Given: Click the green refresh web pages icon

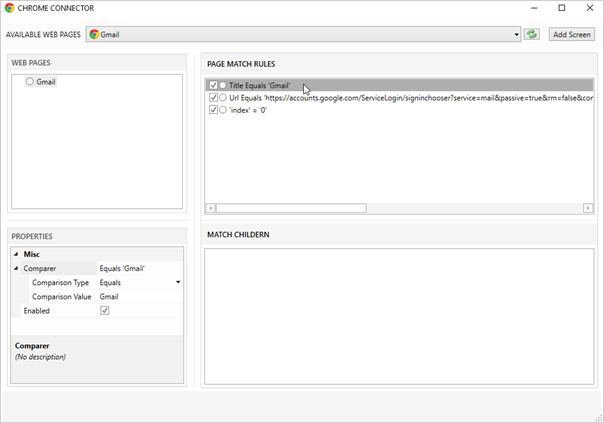Looking at the screenshot, I should 532,34.
